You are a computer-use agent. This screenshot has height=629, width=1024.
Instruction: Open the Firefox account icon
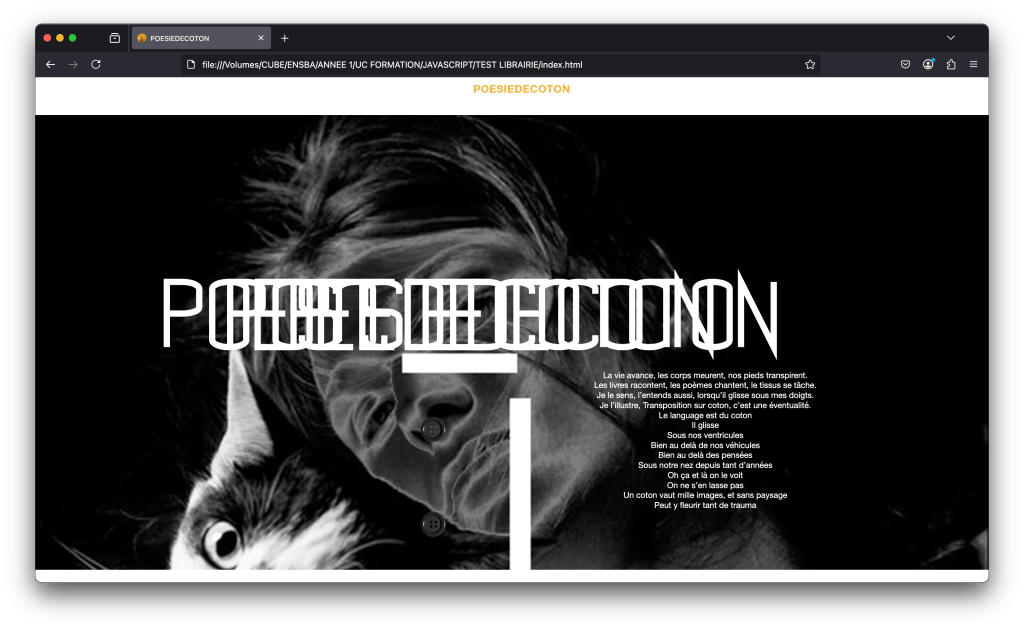(928, 64)
